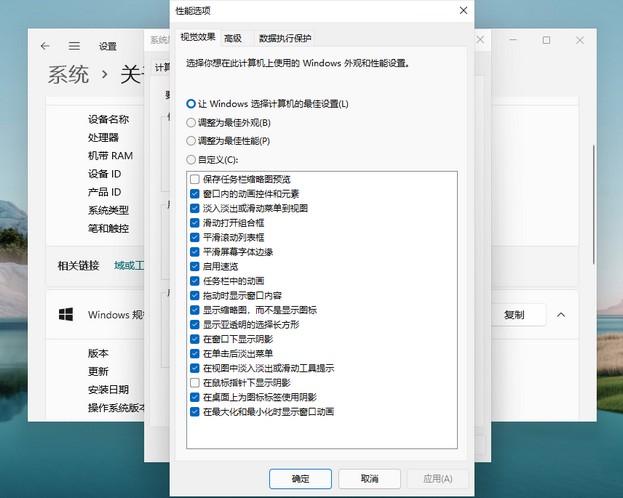Uncheck 显示缩略图，而不是显示图标
The width and height of the screenshot is (623, 498).
tap(195, 310)
